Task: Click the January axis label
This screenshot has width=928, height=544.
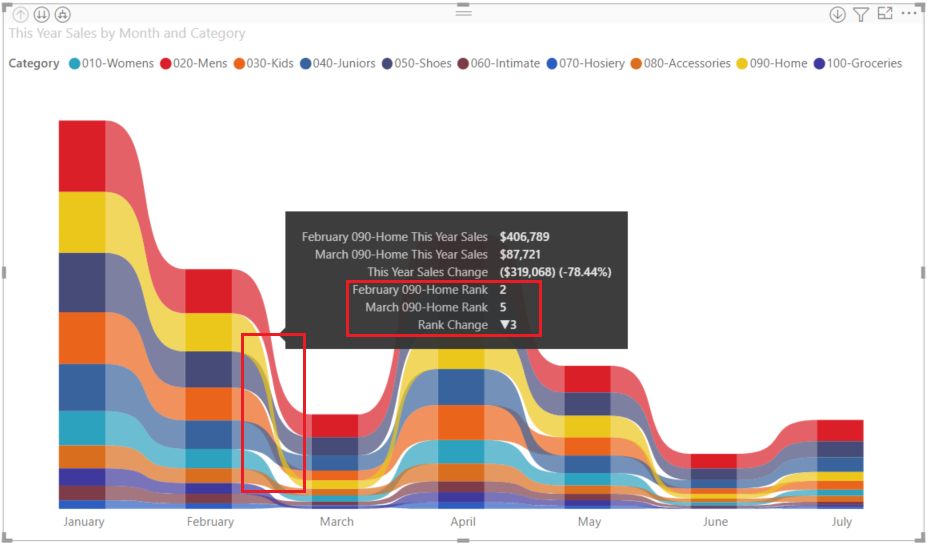Action: click(x=84, y=522)
